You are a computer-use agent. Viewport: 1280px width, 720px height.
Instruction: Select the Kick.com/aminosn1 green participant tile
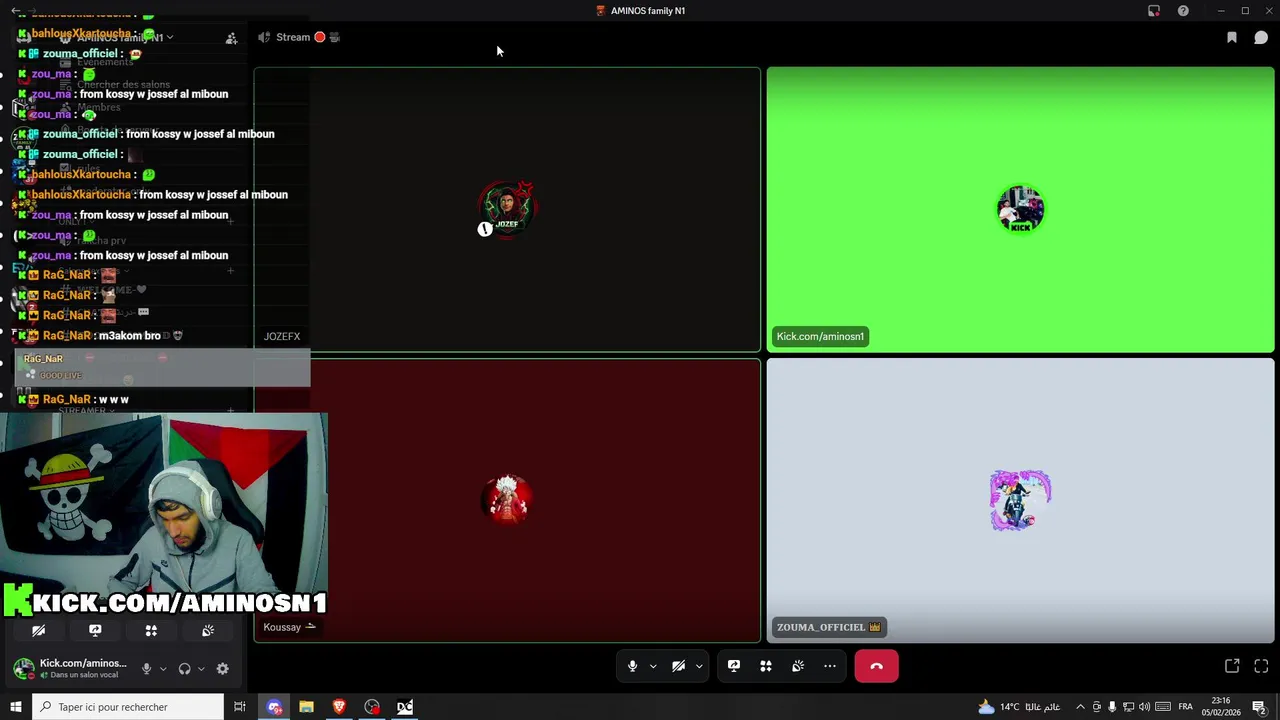tap(1020, 210)
